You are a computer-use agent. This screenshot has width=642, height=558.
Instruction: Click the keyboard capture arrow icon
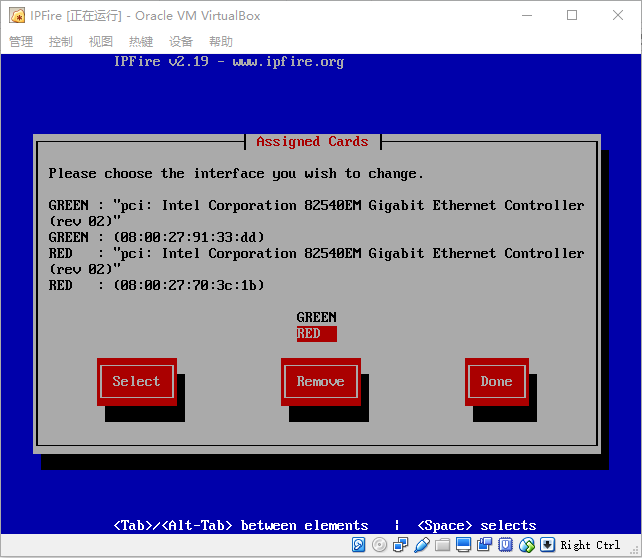547,545
